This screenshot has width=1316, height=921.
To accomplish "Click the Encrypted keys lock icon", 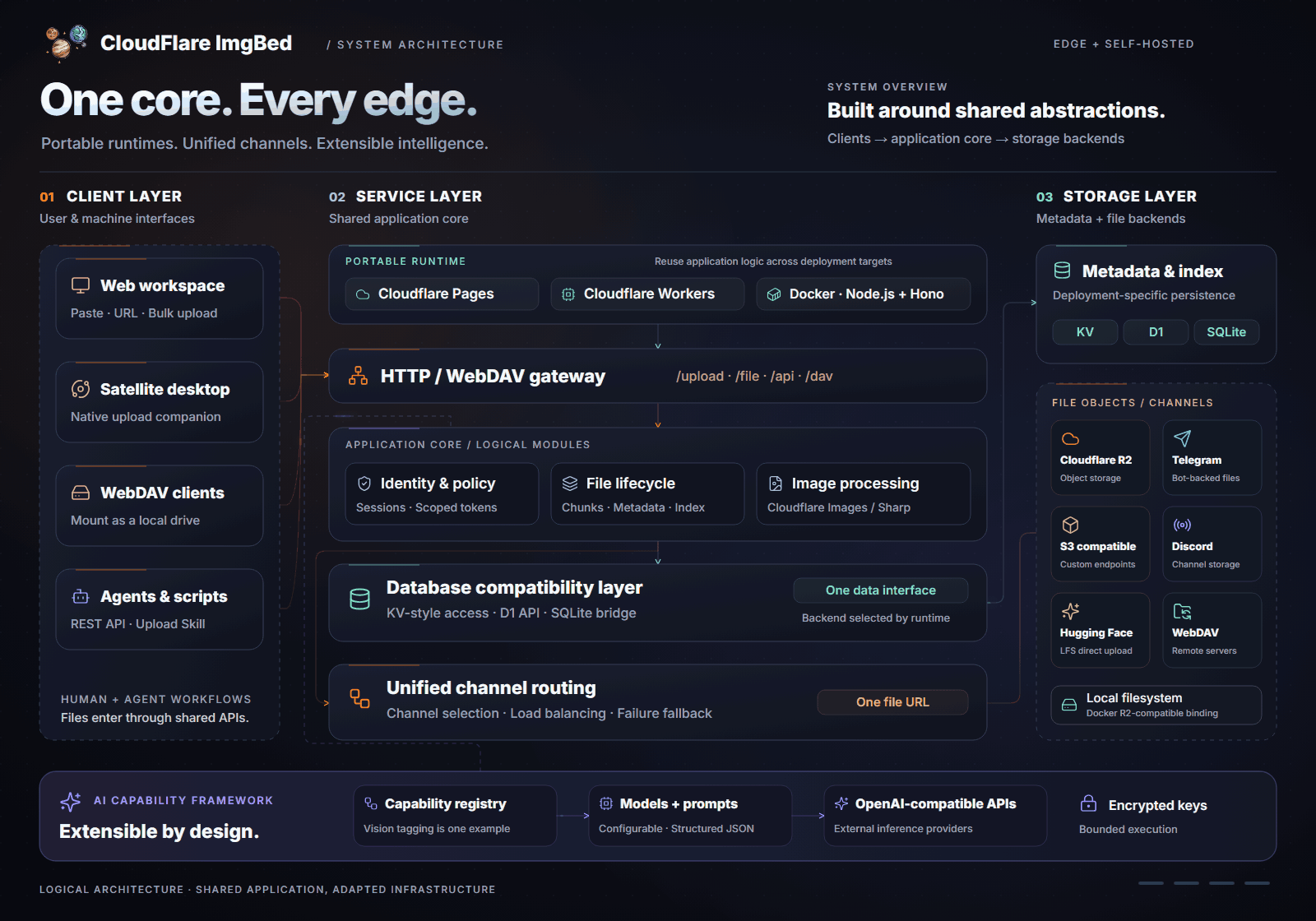I will coord(1088,803).
